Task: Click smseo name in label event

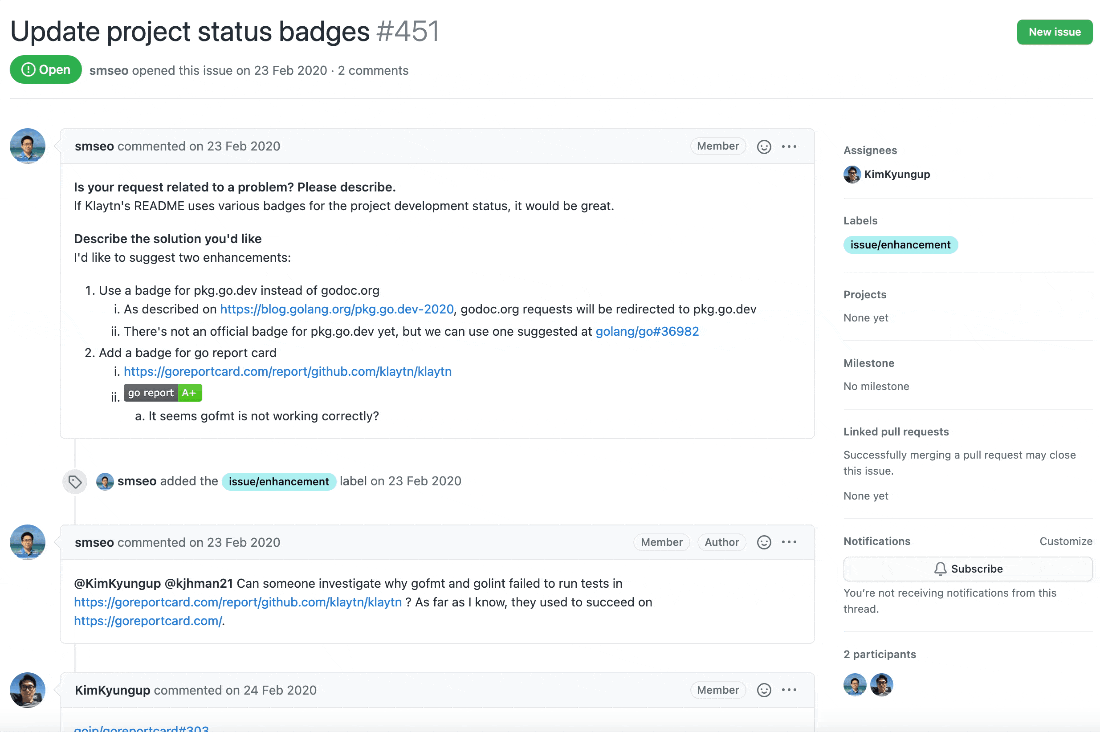Action: (137, 481)
